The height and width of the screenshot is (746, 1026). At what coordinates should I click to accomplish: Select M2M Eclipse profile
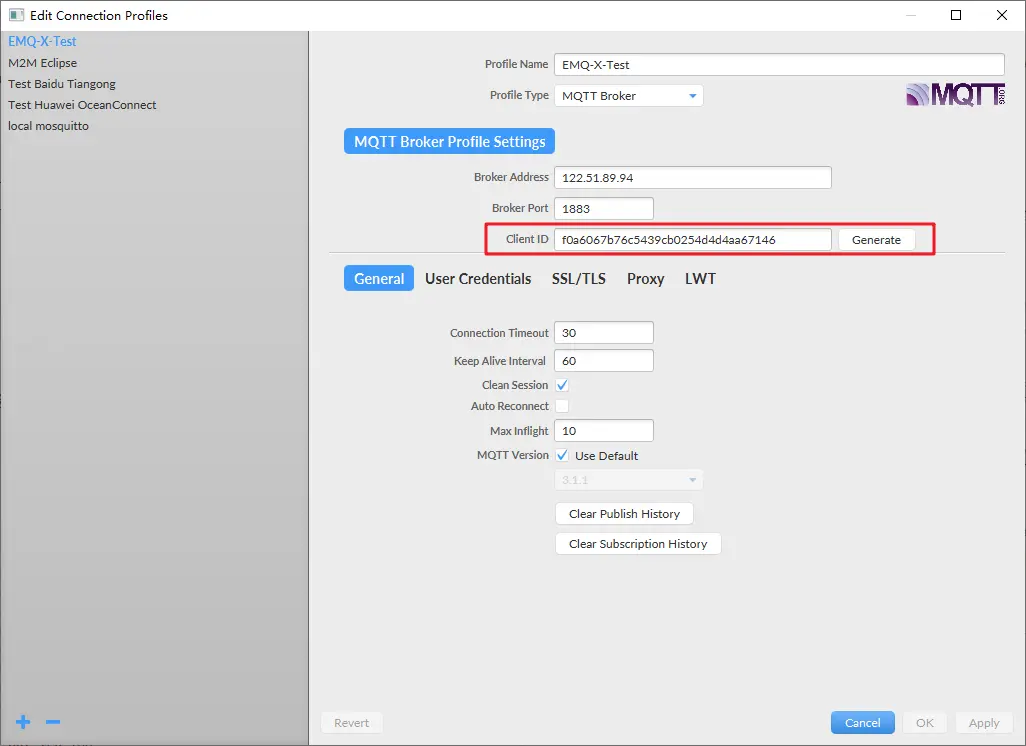pyautogui.click(x=154, y=63)
